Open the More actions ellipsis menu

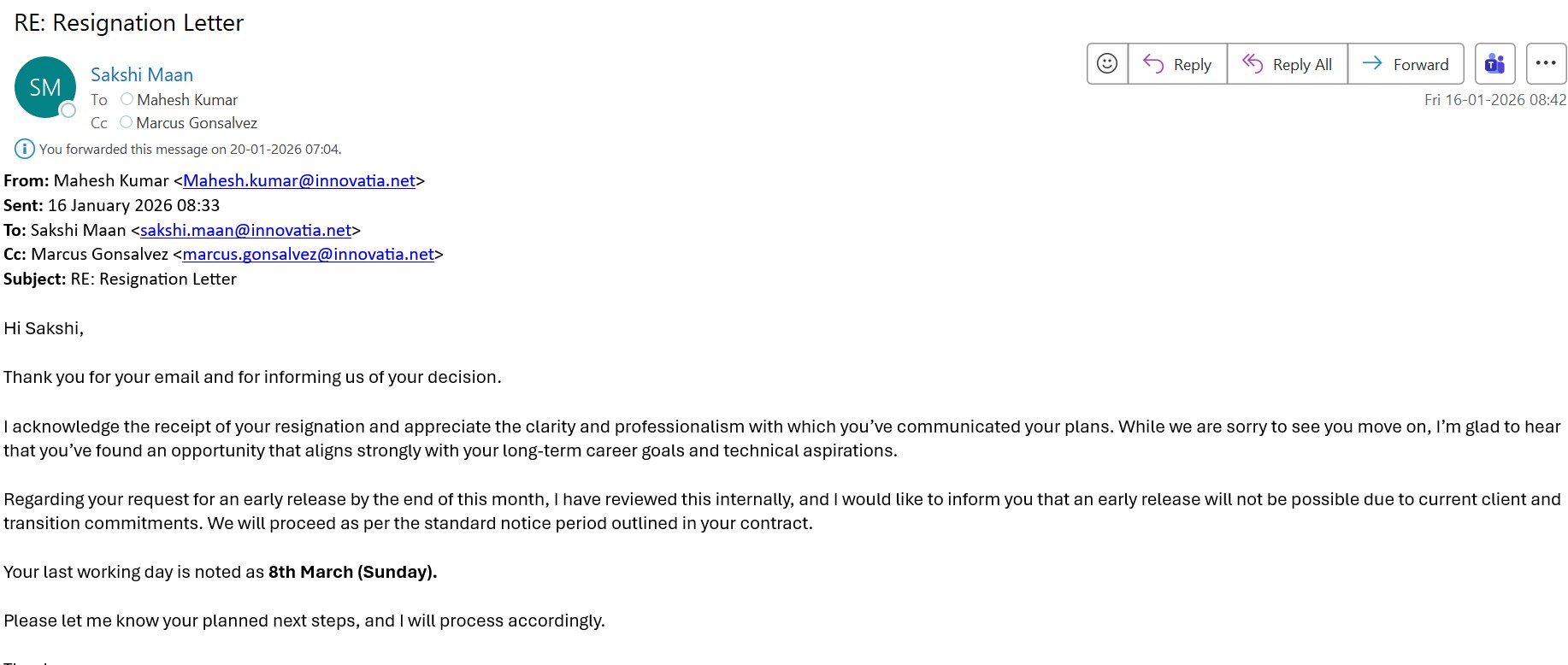point(1546,64)
